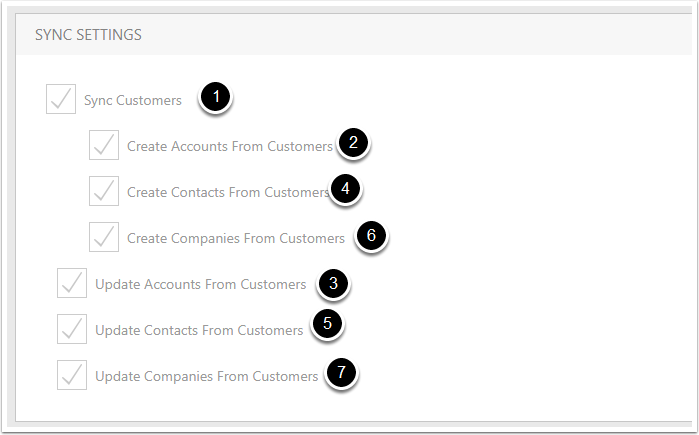Click the number 5 annotation badge
This screenshot has width=699, height=435.
[327, 324]
